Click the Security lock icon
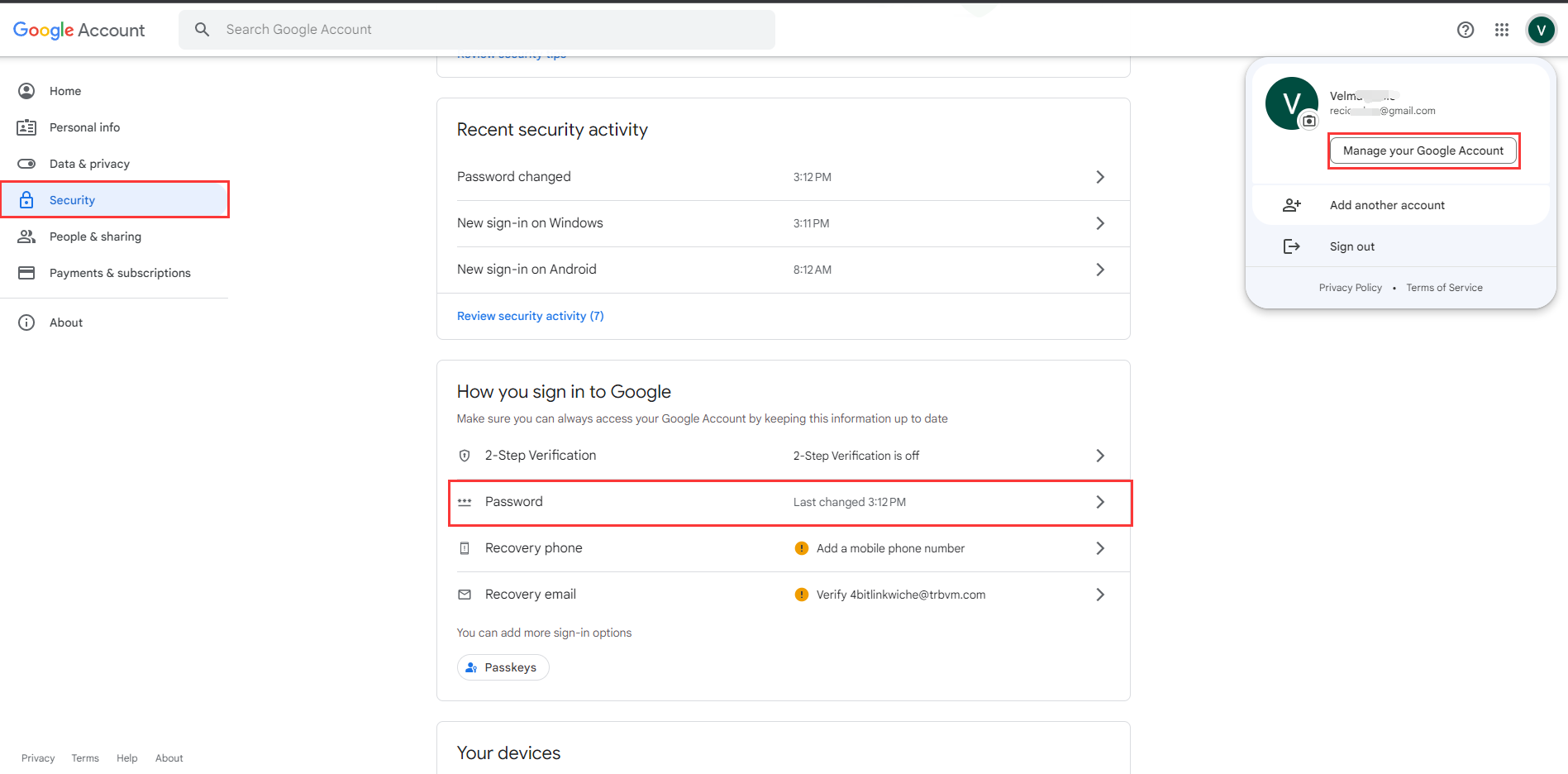The image size is (1568, 774). 26,200
